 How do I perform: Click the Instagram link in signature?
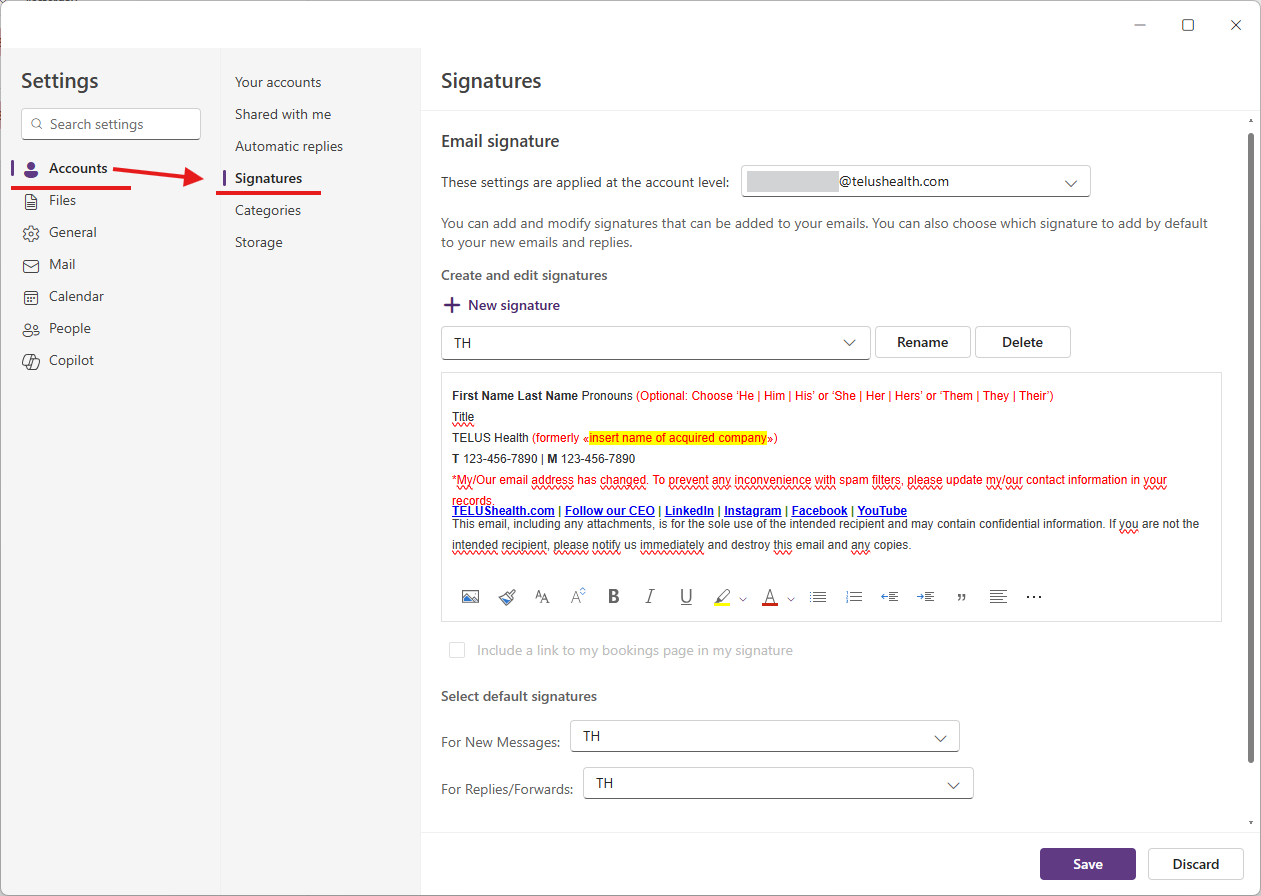pyautogui.click(x=753, y=511)
